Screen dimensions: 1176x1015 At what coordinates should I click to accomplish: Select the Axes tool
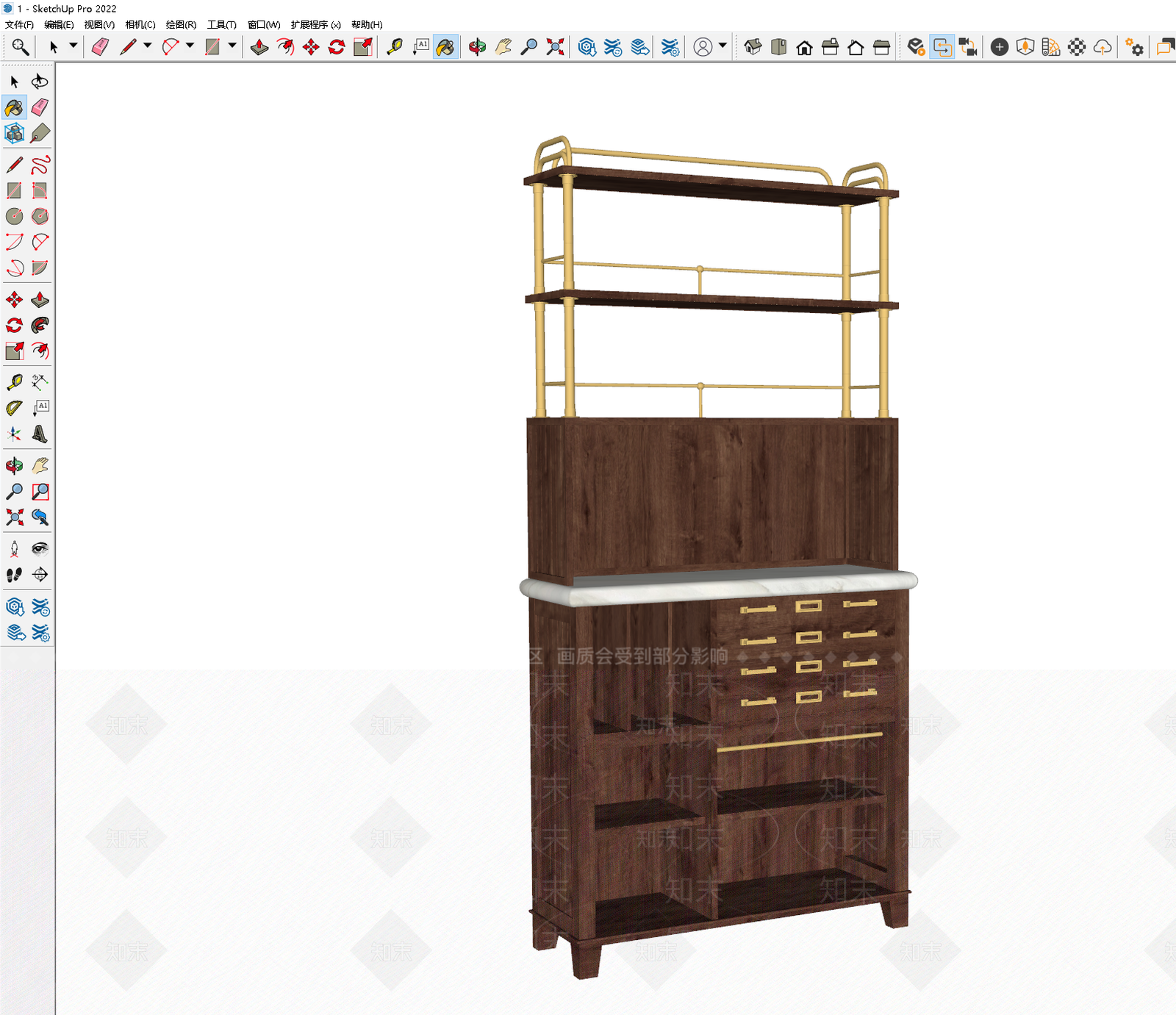tap(14, 434)
